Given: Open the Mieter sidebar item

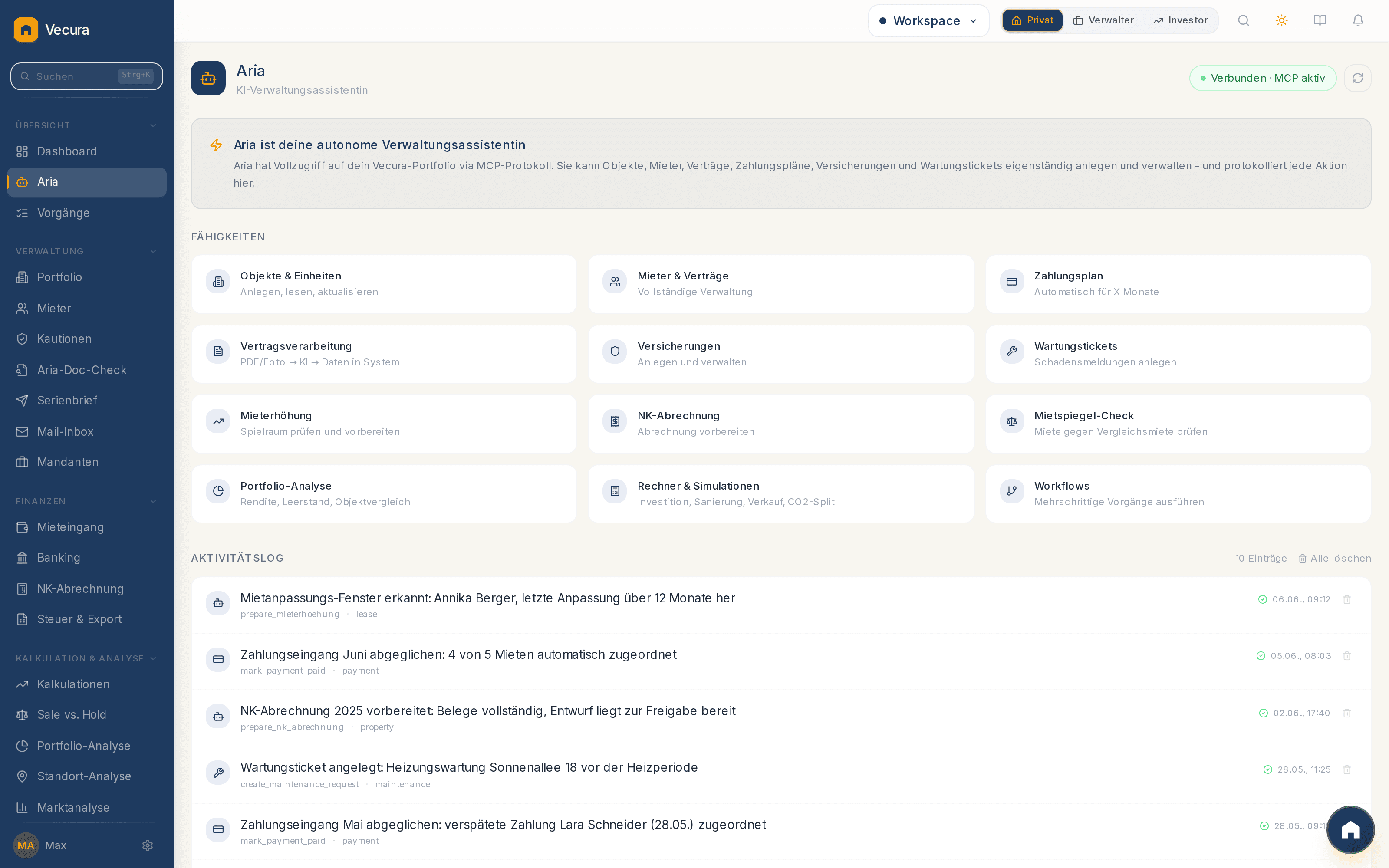Looking at the screenshot, I should click(87, 308).
